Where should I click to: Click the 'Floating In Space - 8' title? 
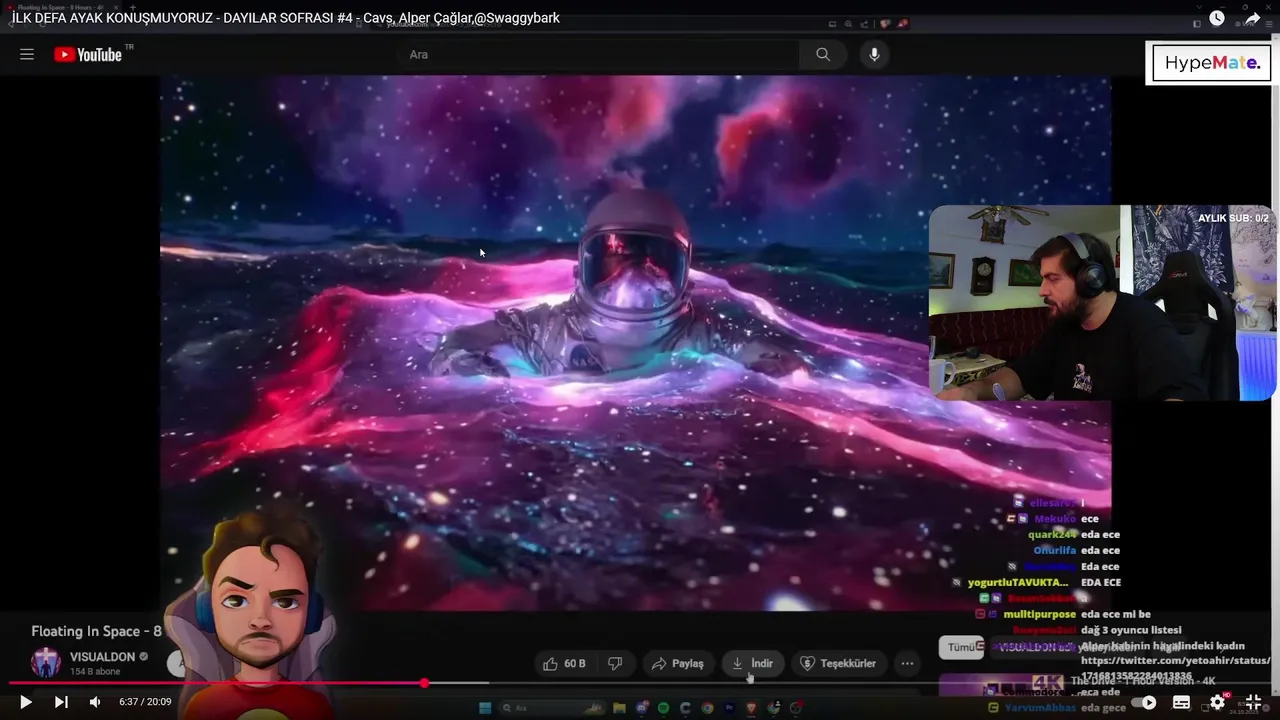pos(96,631)
